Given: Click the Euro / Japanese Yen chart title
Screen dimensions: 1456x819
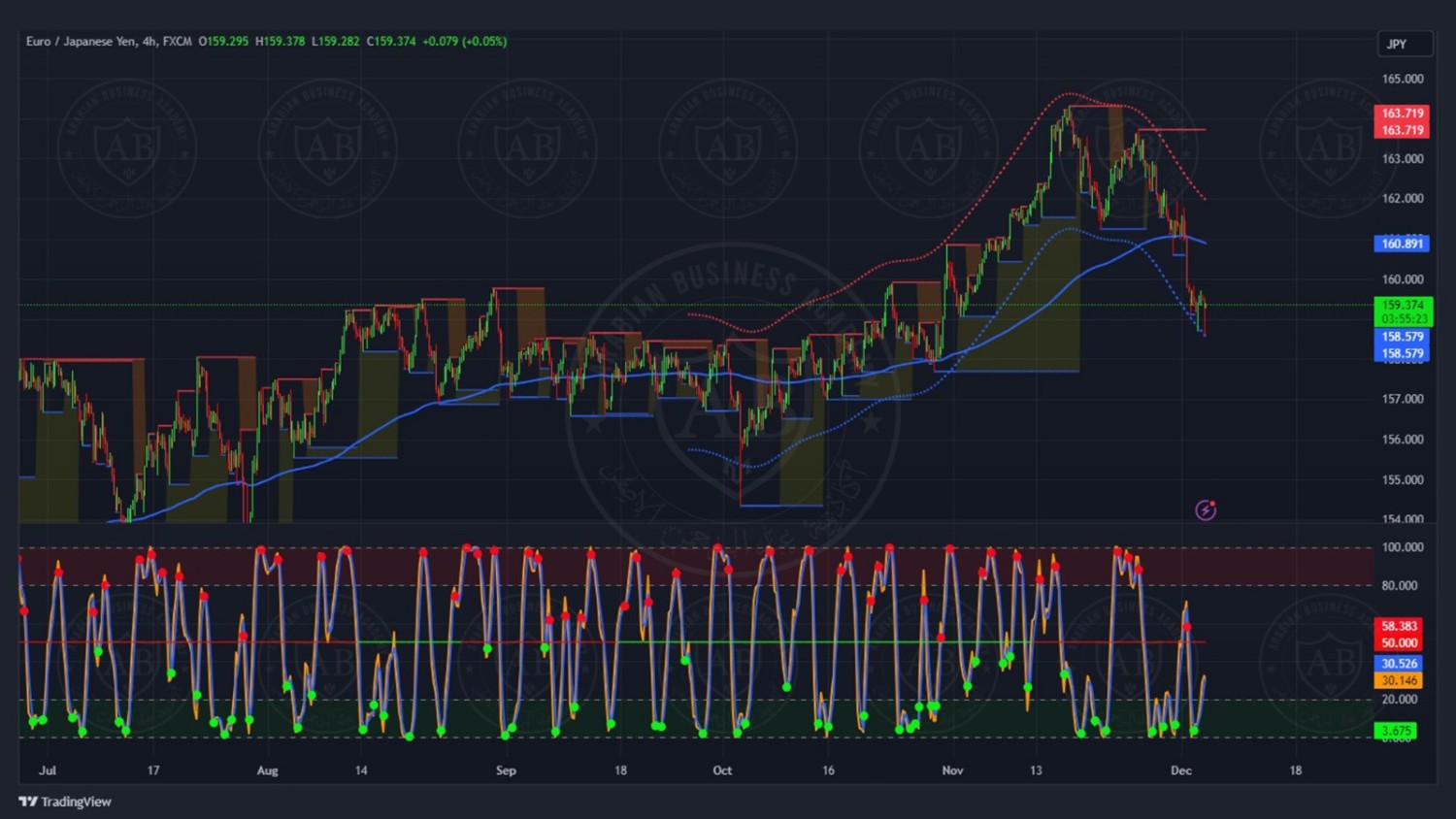Looking at the screenshot, I should (81, 42).
